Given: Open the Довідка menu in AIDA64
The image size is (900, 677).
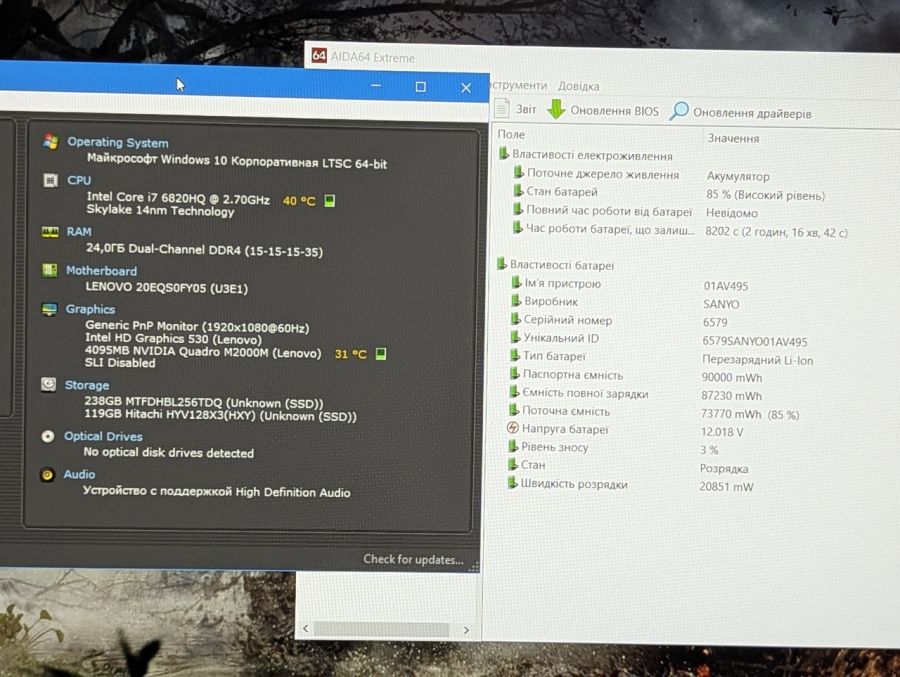Looking at the screenshot, I should [x=578, y=86].
